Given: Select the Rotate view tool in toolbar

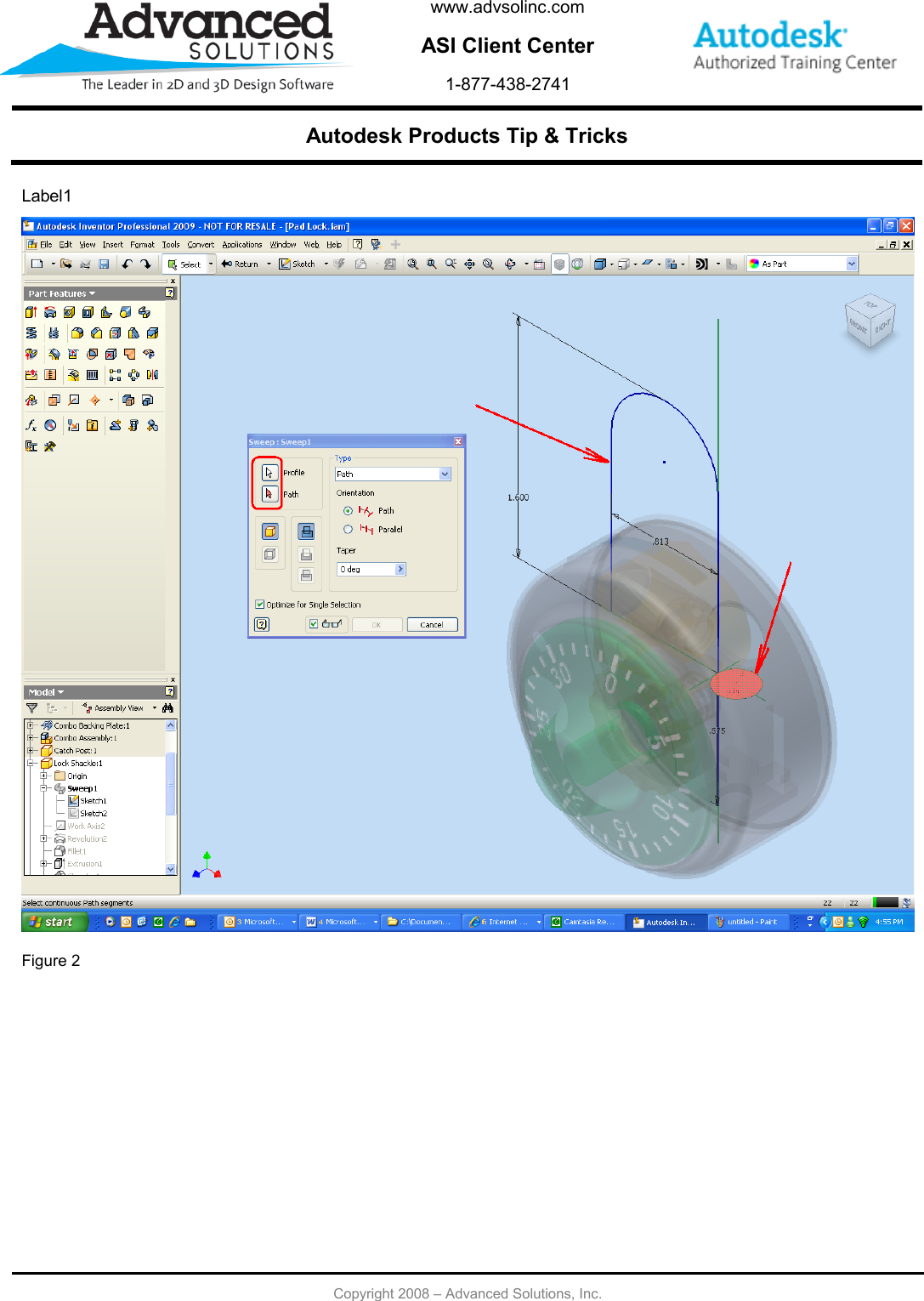Looking at the screenshot, I should [x=510, y=264].
